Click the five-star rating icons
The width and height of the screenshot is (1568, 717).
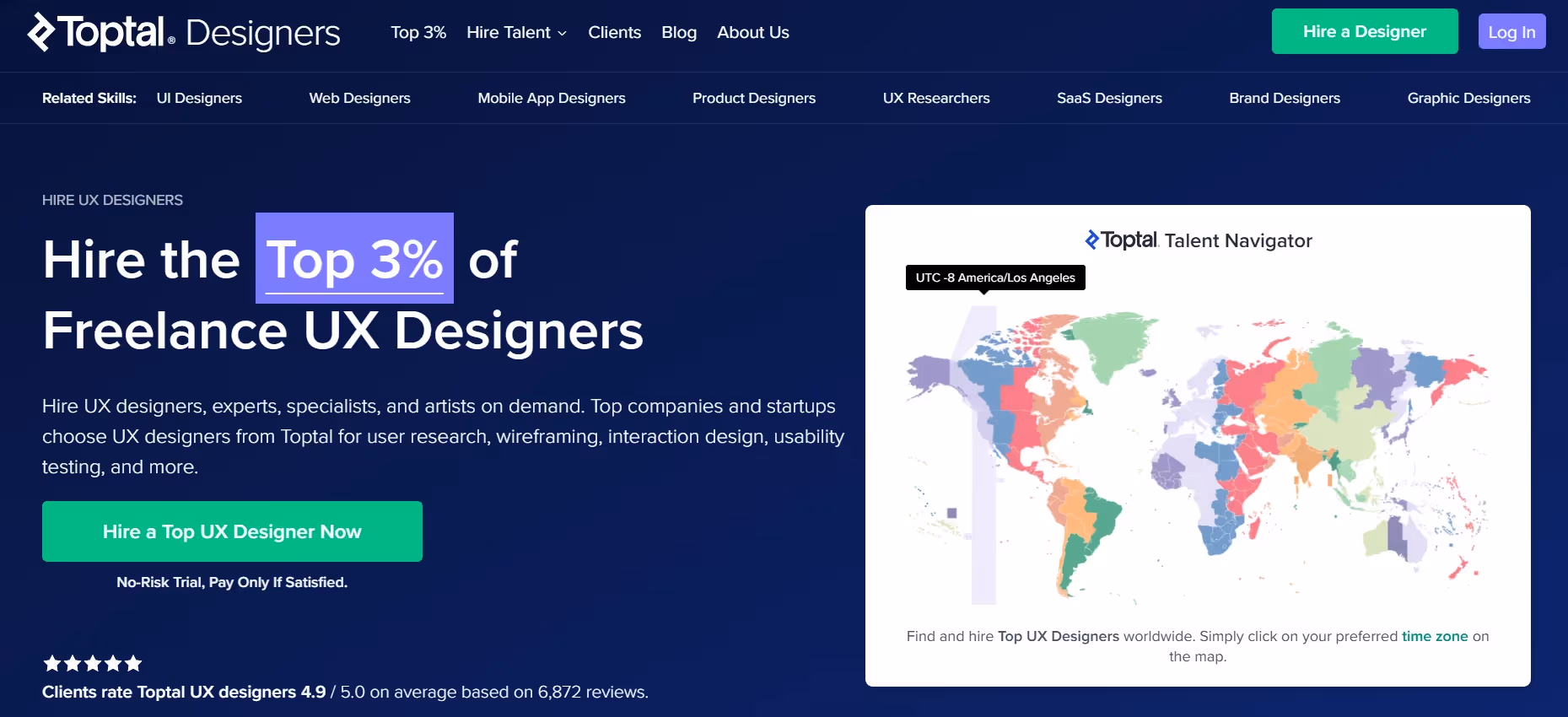[x=93, y=663]
